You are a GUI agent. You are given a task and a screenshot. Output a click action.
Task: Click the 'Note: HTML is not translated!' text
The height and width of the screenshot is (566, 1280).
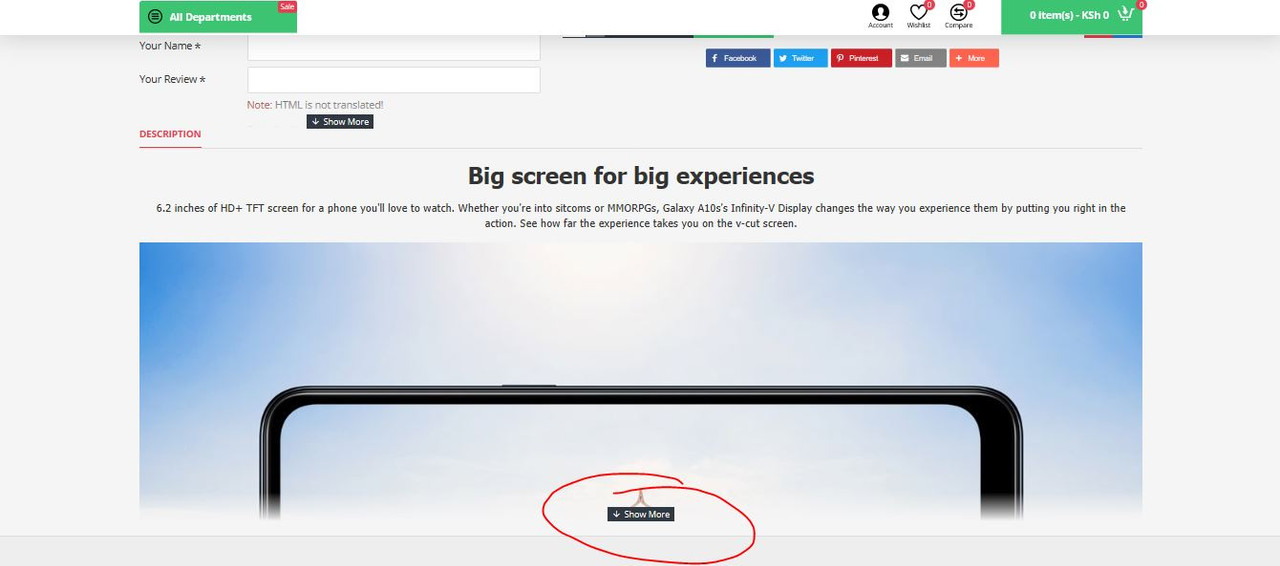coord(315,105)
